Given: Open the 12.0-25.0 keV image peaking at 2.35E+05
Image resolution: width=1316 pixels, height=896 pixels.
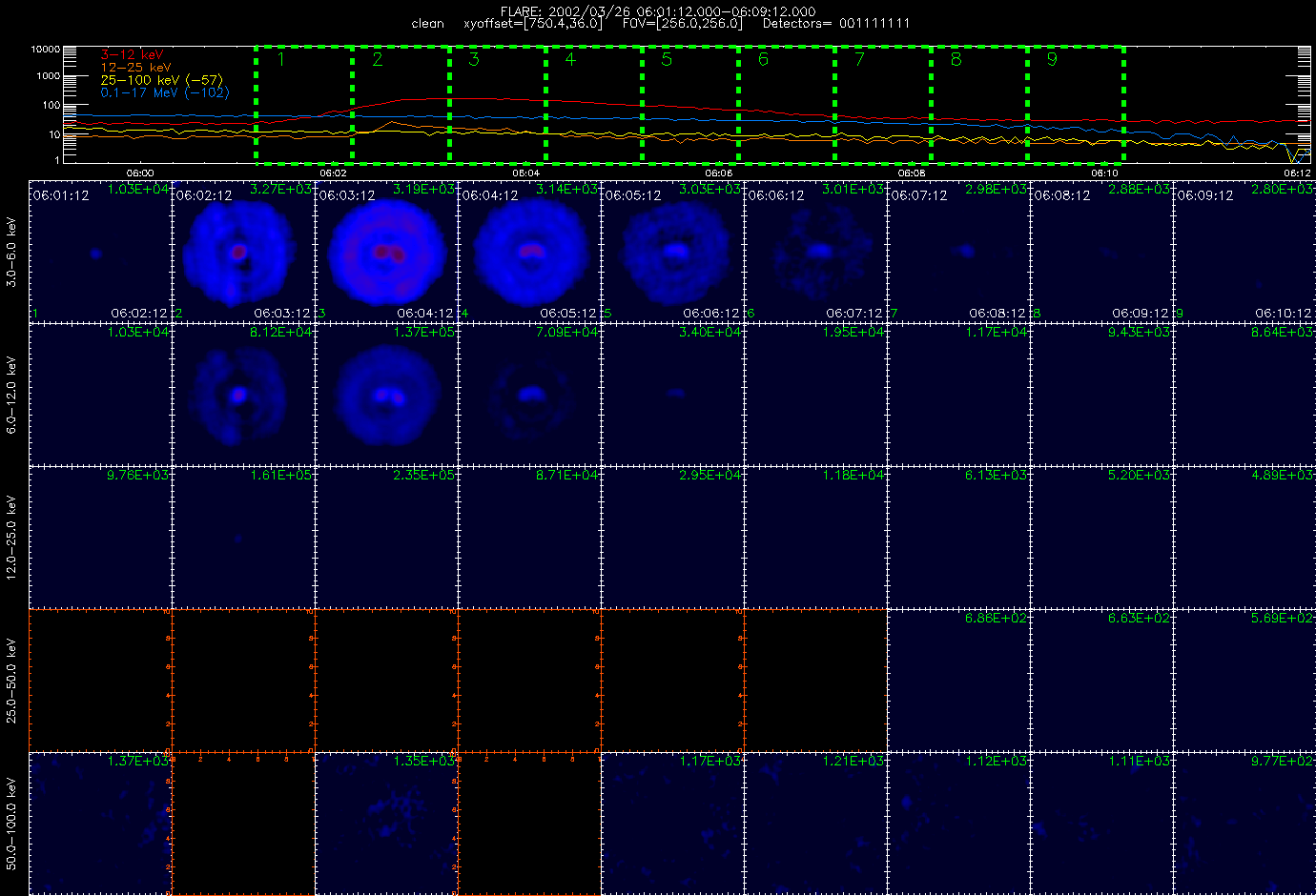Looking at the screenshot, I should (386, 538).
